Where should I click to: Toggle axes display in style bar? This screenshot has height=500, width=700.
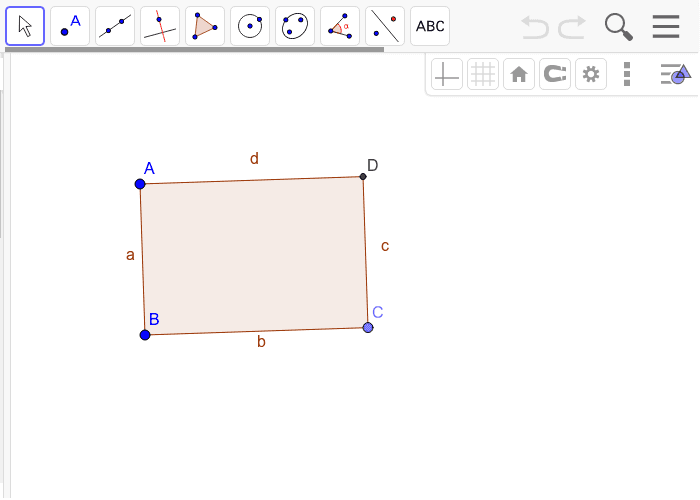point(447,74)
